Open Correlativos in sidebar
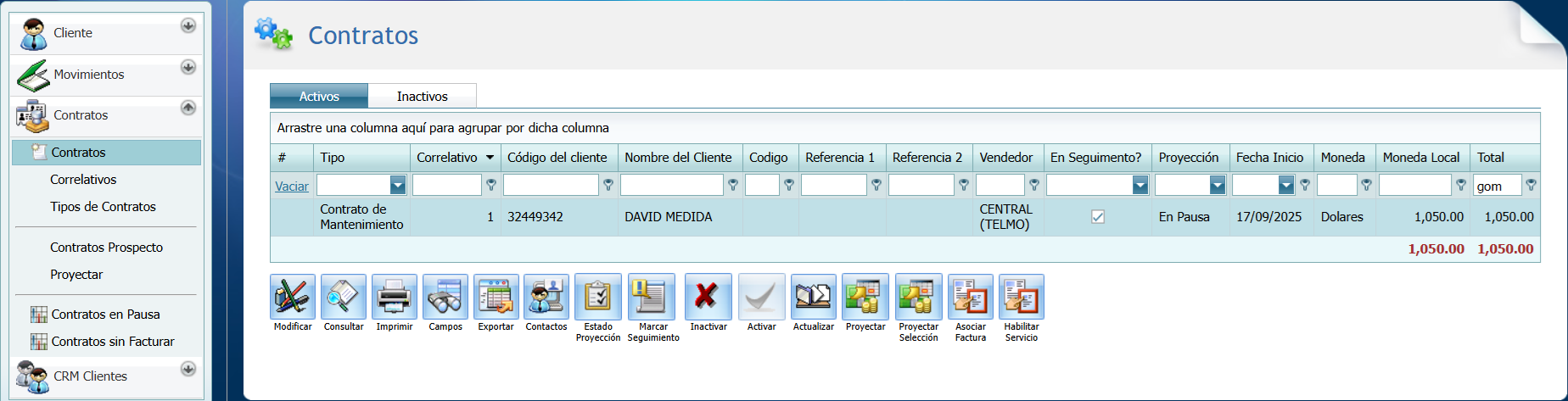The width and height of the screenshot is (1568, 401). 83,180
